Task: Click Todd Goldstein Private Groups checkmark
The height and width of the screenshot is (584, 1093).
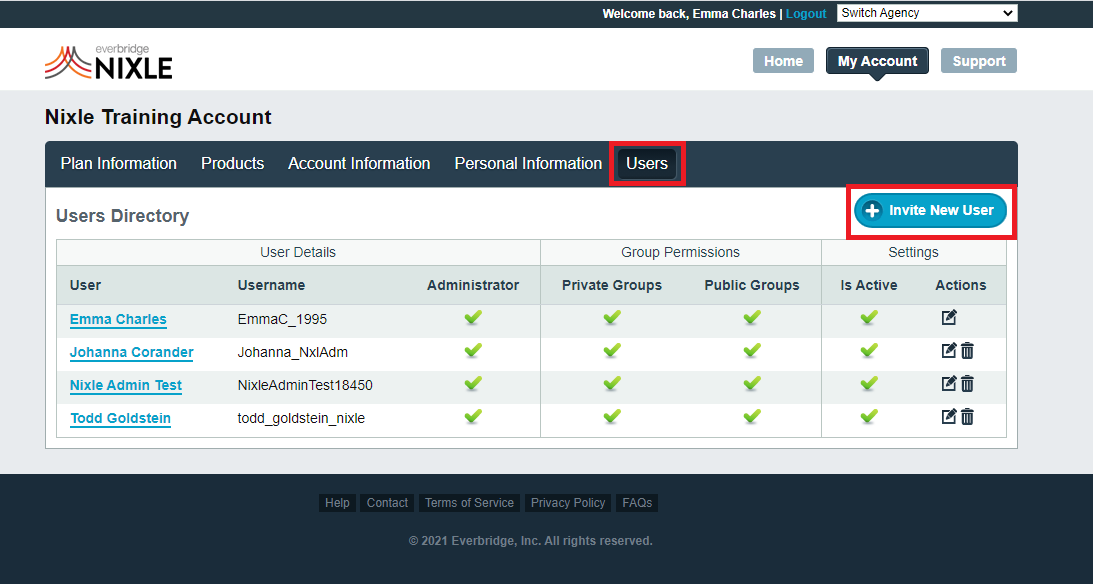Action: [x=612, y=417]
